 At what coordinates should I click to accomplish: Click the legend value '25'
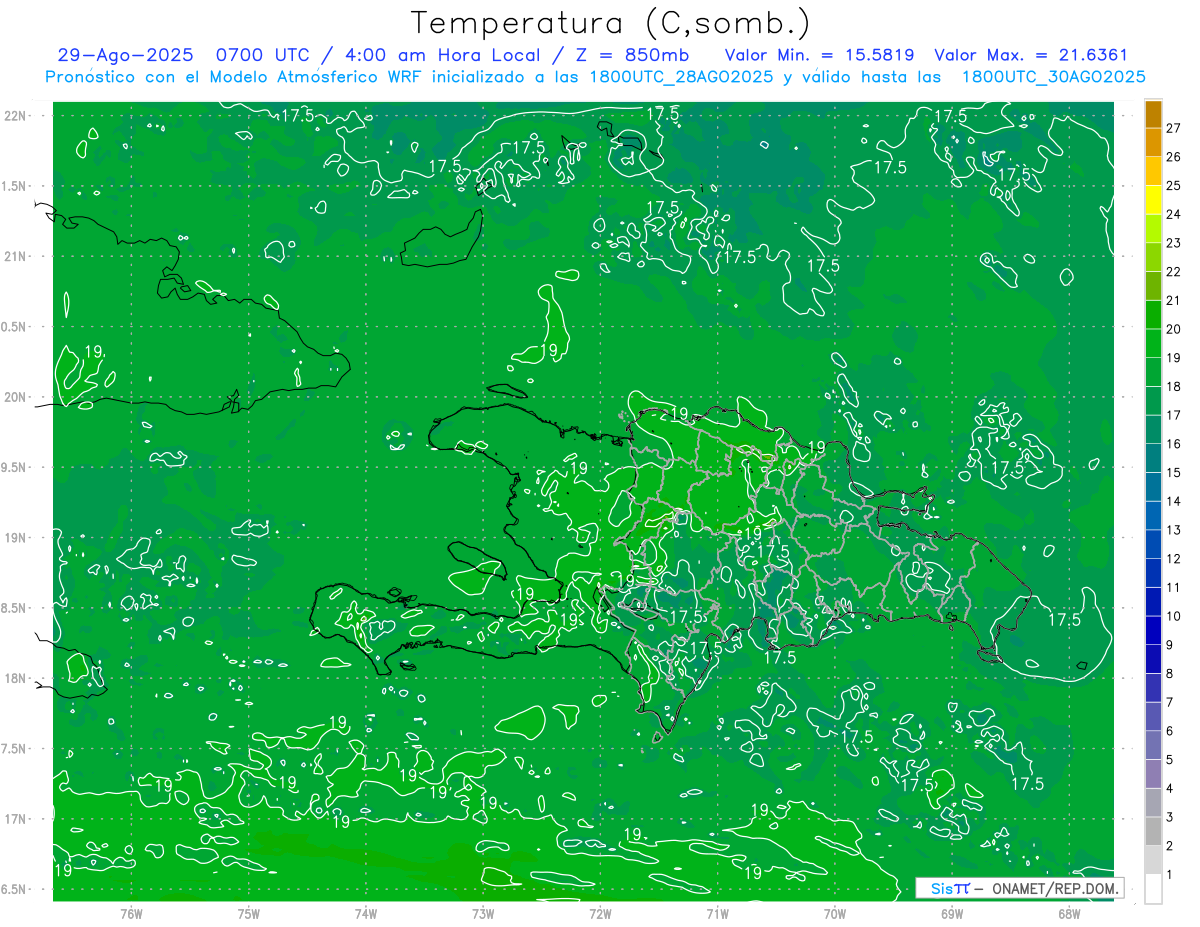pyautogui.click(x=1173, y=186)
